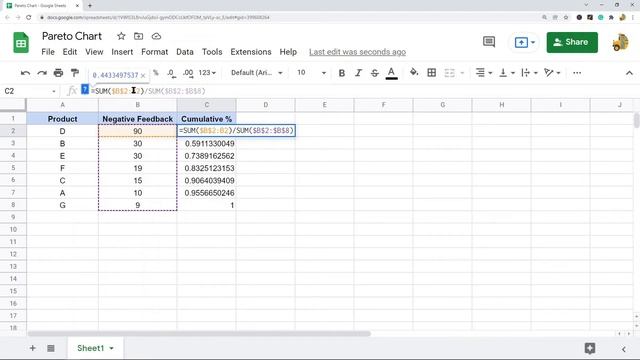Open the Google Sheets home icon
The width and height of the screenshot is (640, 360).
(x=21, y=42)
